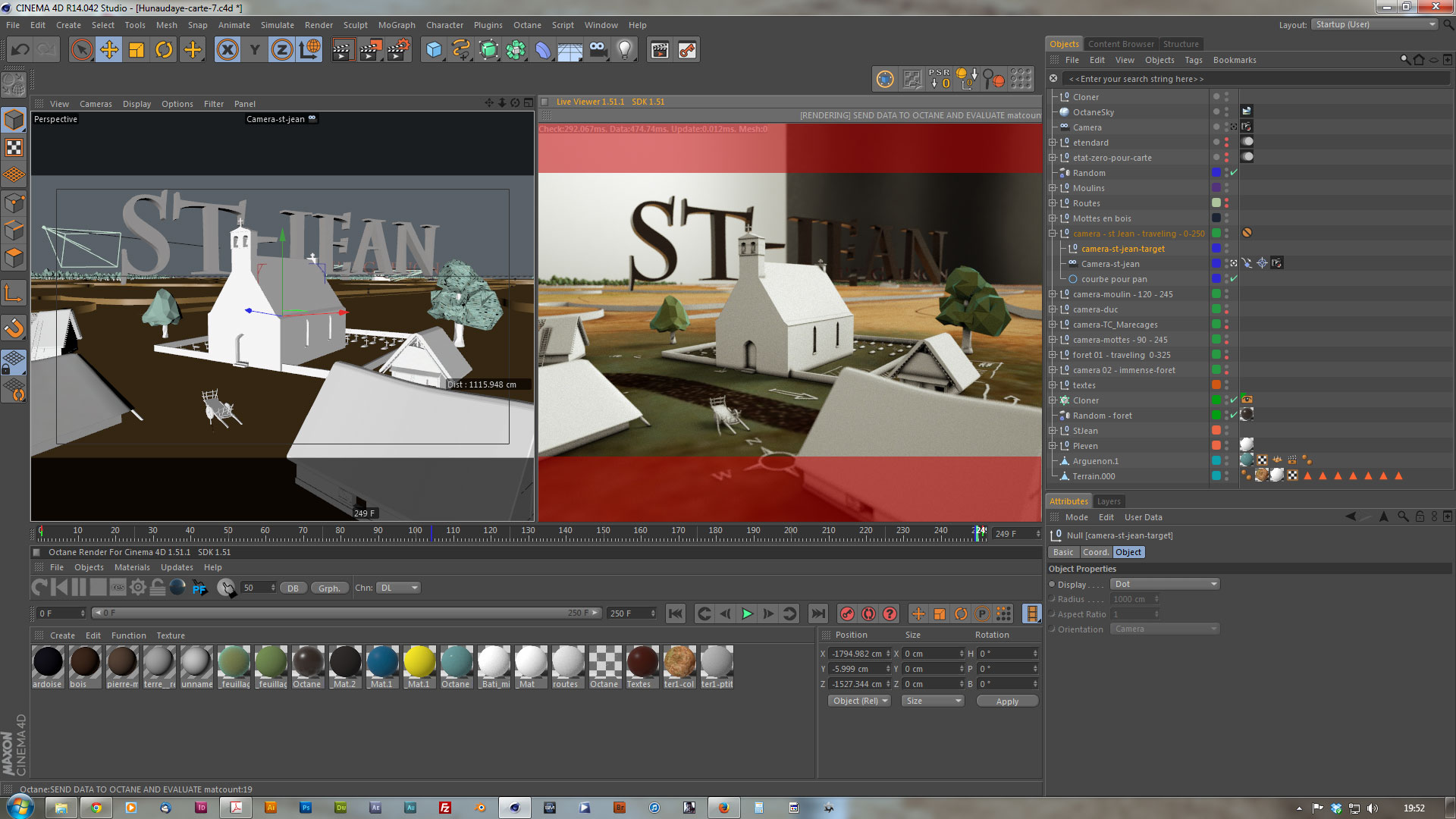
Task: Toggle autokeying button
Action: pyautogui.click(x=869, y=613)
